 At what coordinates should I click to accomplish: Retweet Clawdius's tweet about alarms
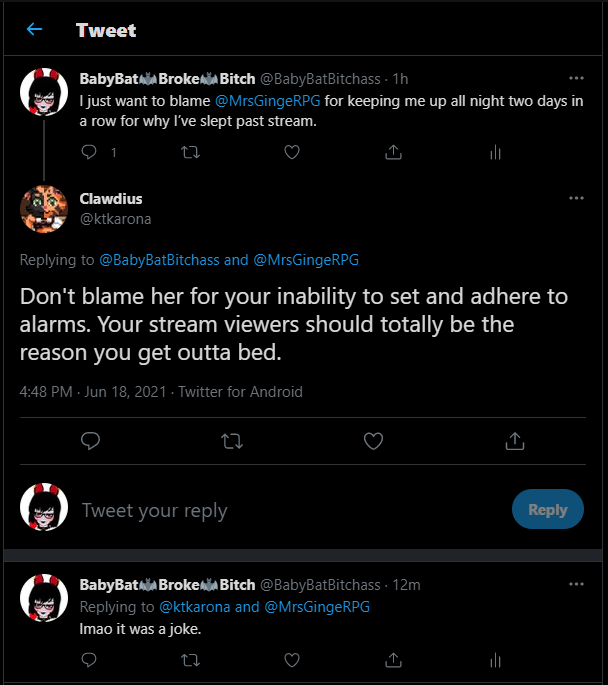pyautogui.click(x=232, y=440)
